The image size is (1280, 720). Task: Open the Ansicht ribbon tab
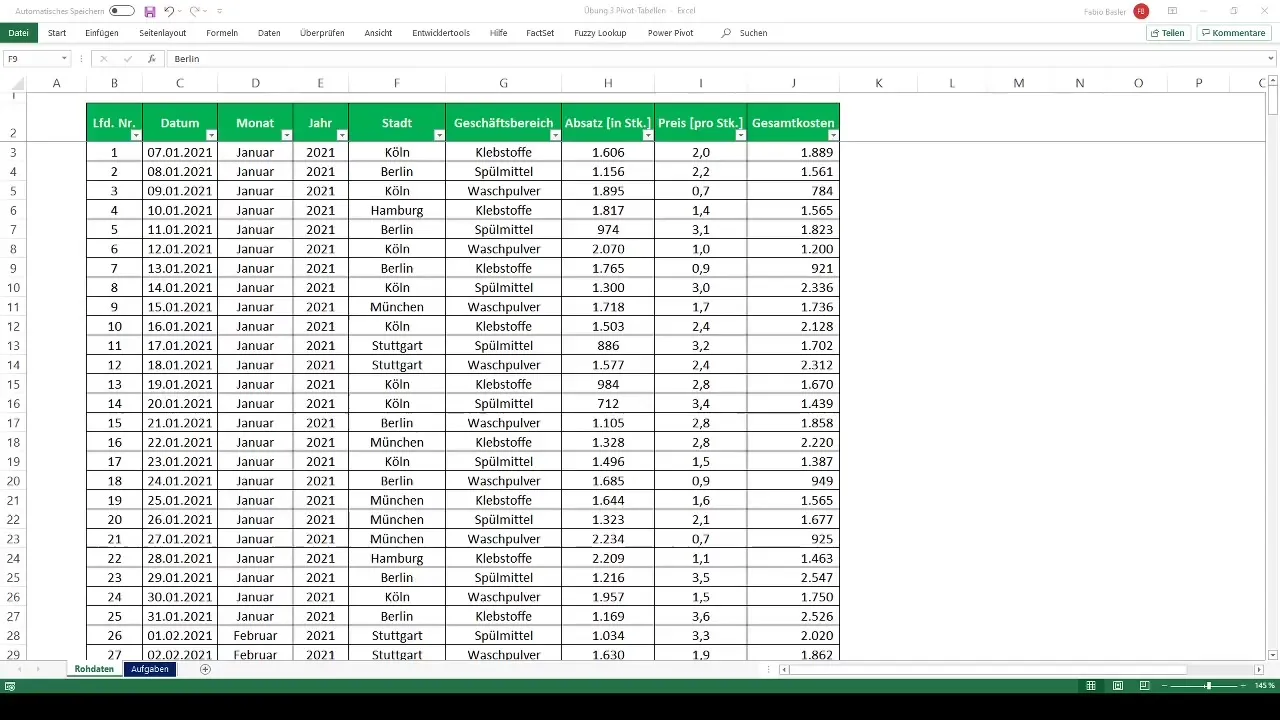click(378, 33)
